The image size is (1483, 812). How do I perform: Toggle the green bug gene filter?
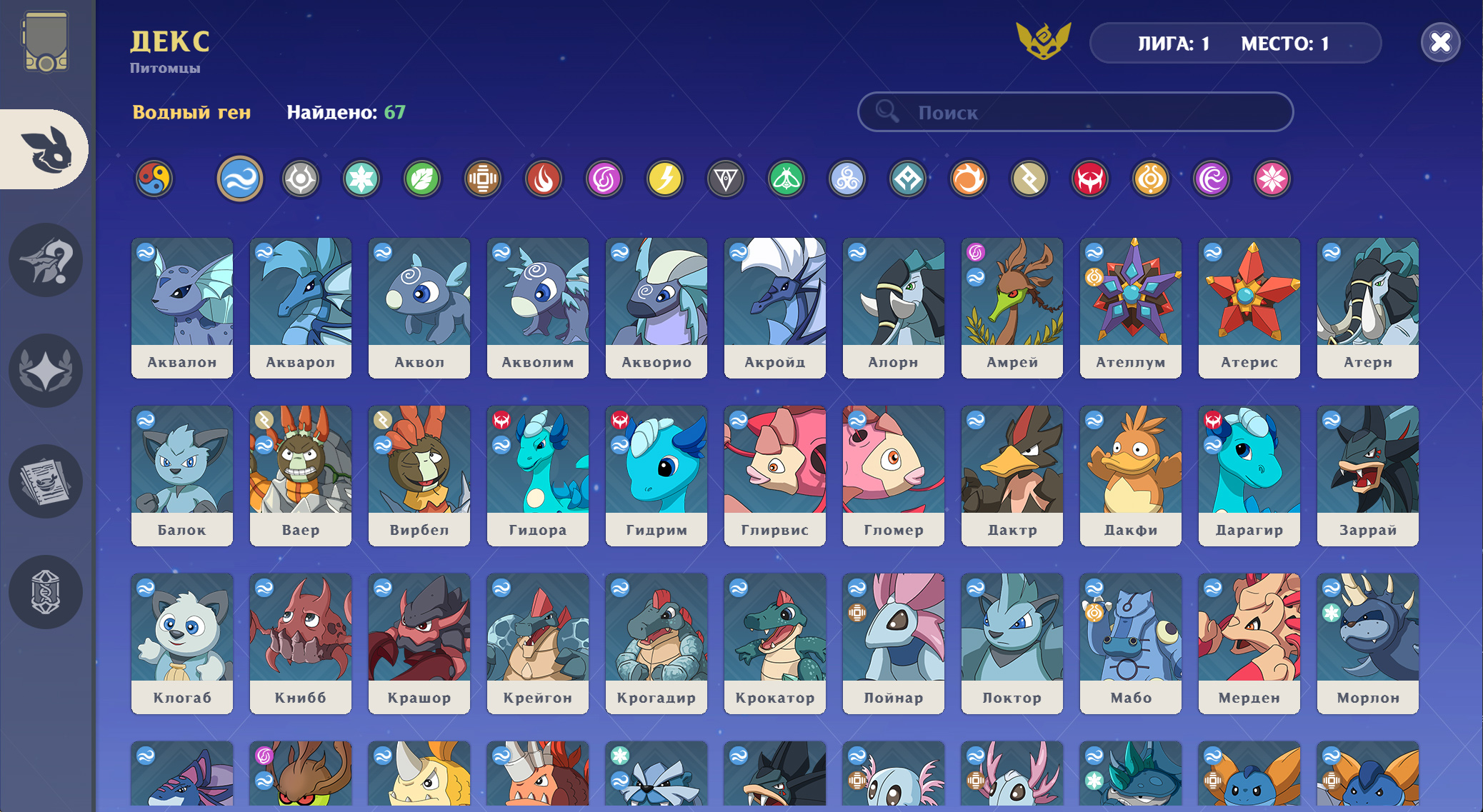787,179
